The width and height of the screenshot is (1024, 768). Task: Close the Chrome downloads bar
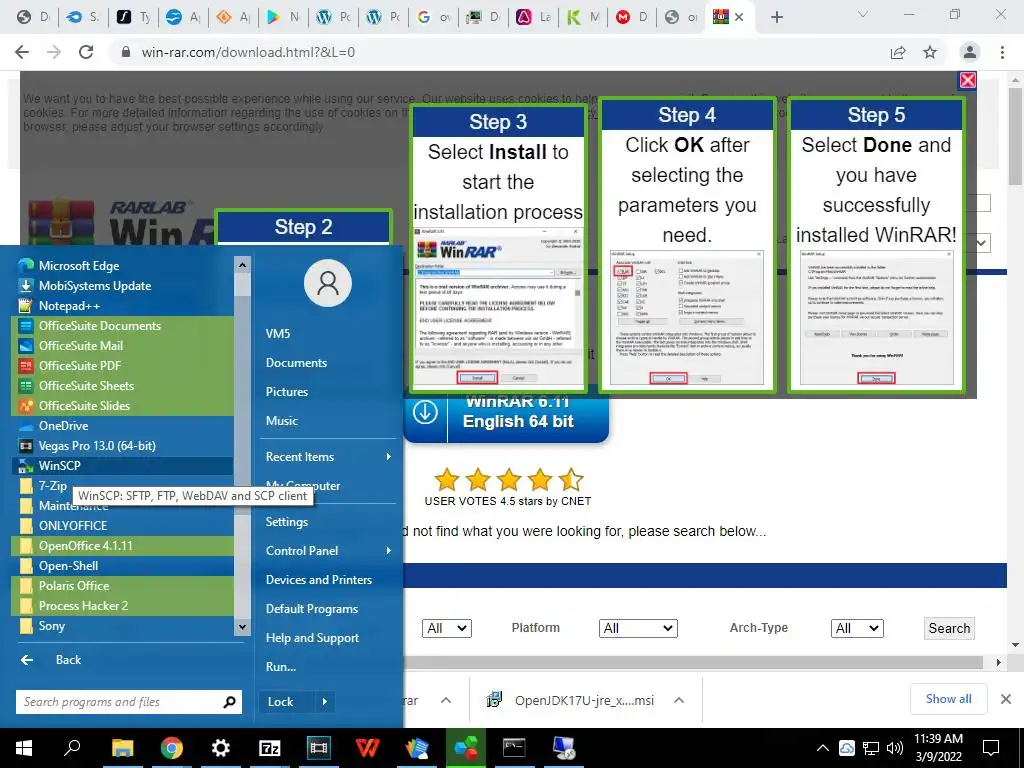(x=1006, y=699)
